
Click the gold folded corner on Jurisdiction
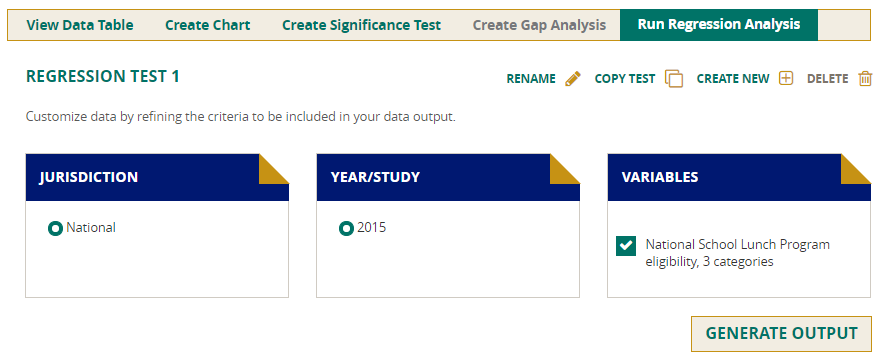(x=274, y=169)
